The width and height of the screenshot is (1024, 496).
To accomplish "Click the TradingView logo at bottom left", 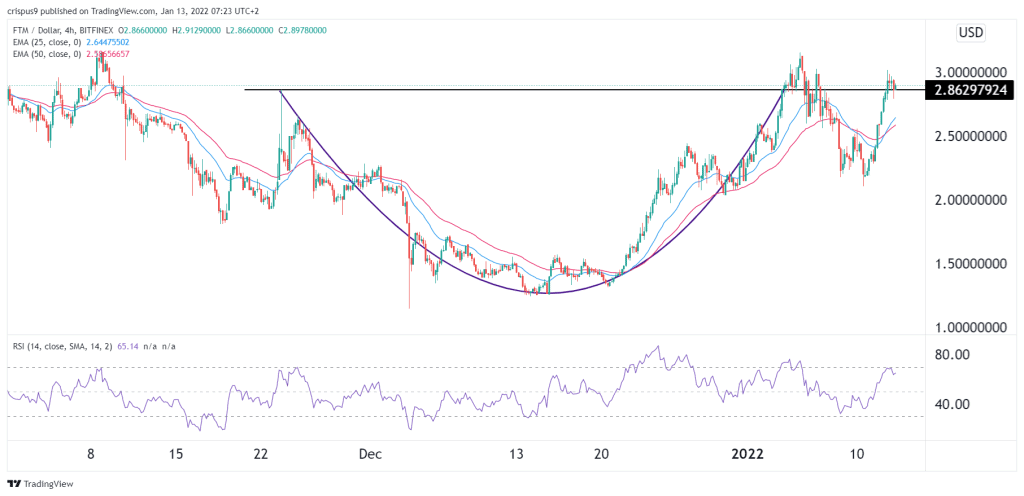I will (x=40, y=484).
